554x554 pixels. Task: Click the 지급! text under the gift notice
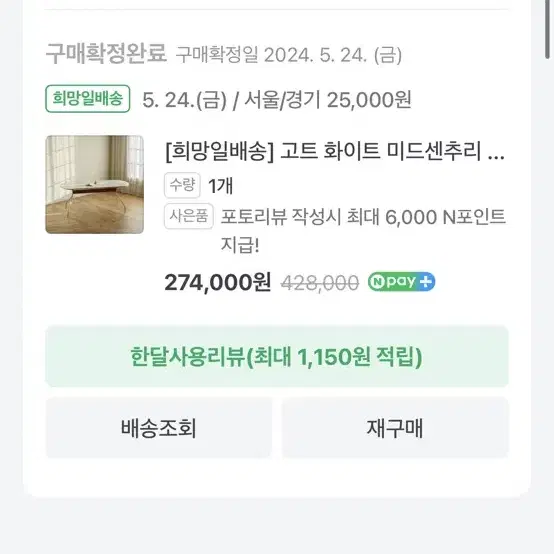coord(240,245)
